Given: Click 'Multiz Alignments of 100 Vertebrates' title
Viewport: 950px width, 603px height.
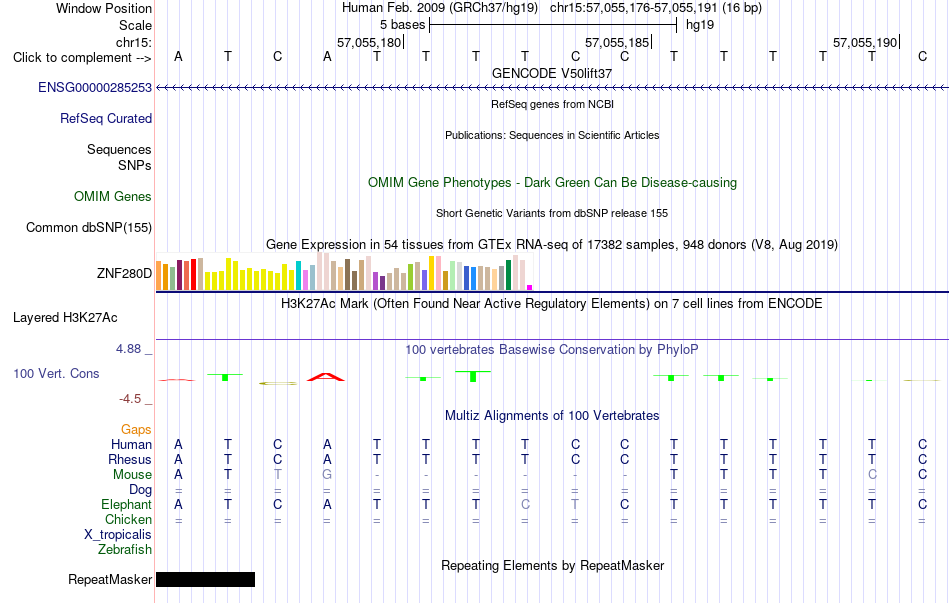Looking at the screenshot, I should (552, 416).
